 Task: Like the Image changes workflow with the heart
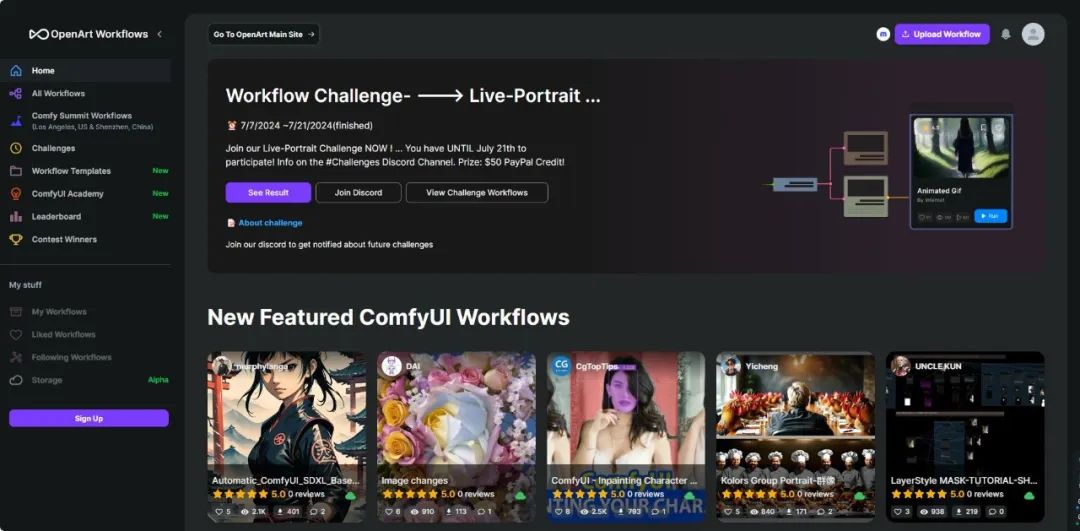387,512
